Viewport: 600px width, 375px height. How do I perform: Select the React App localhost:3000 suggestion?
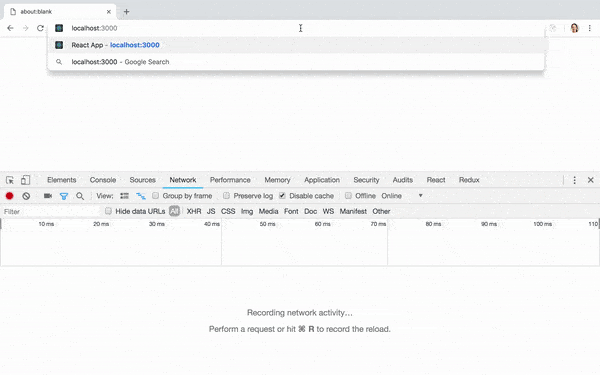pos(298,45)
